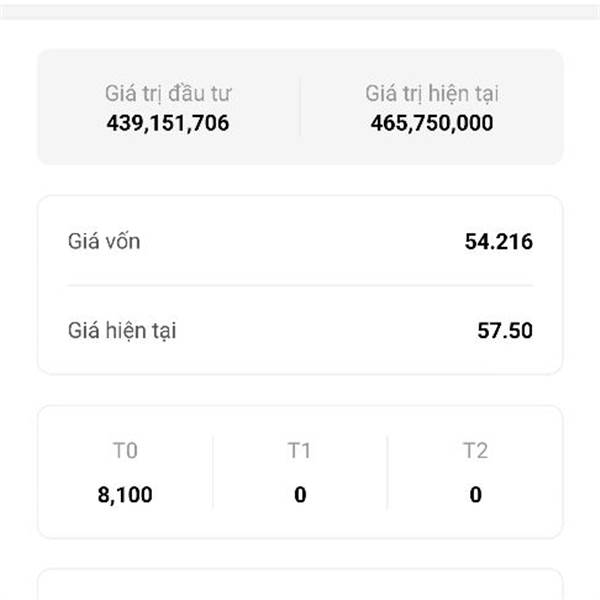Image resolution: width=600 pixels, height=600 pixels.
Task: Tap the grey header strip at the top
Action: click(300, 11)
